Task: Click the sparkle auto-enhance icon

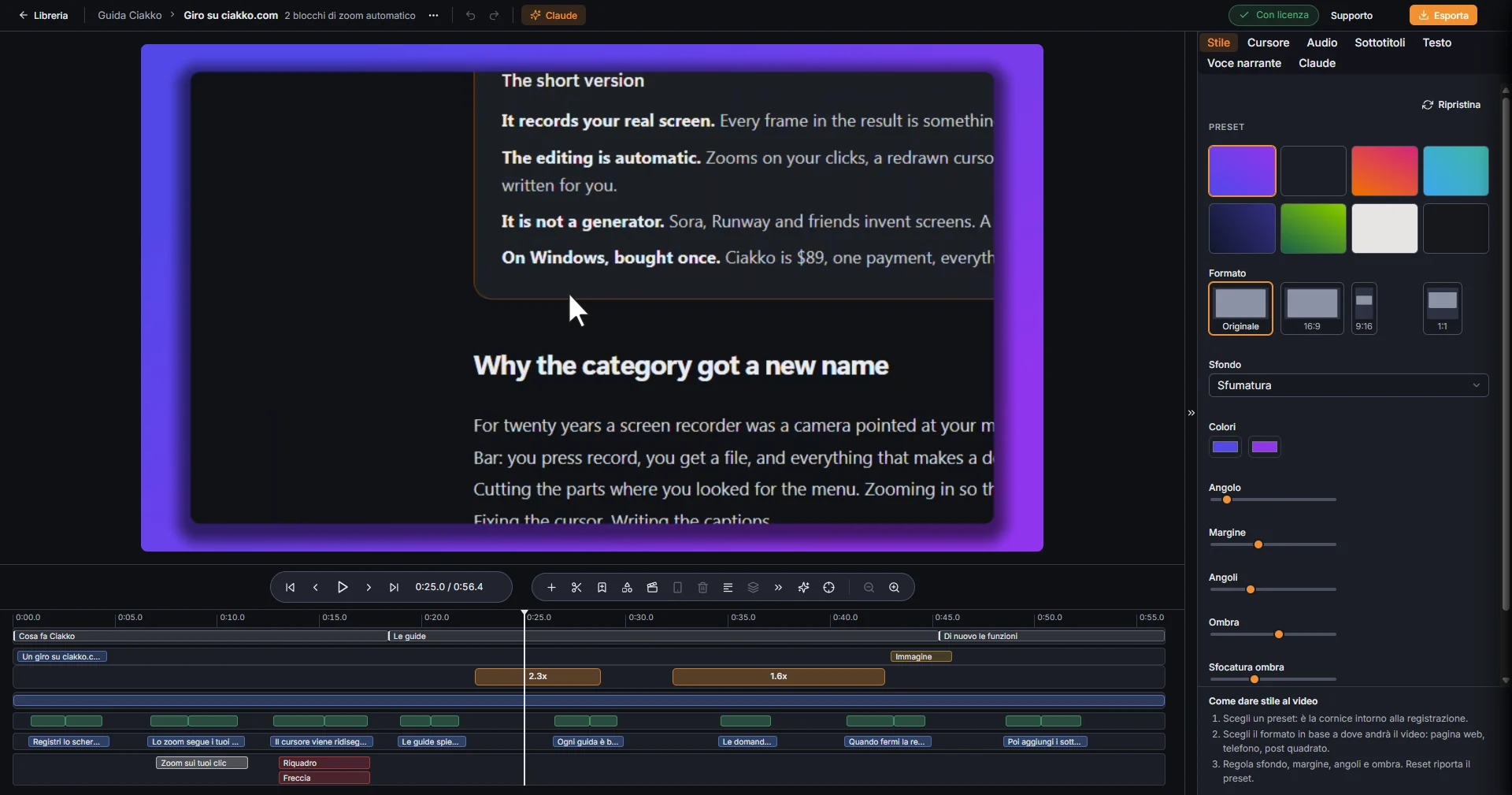Action: [803, 588]
